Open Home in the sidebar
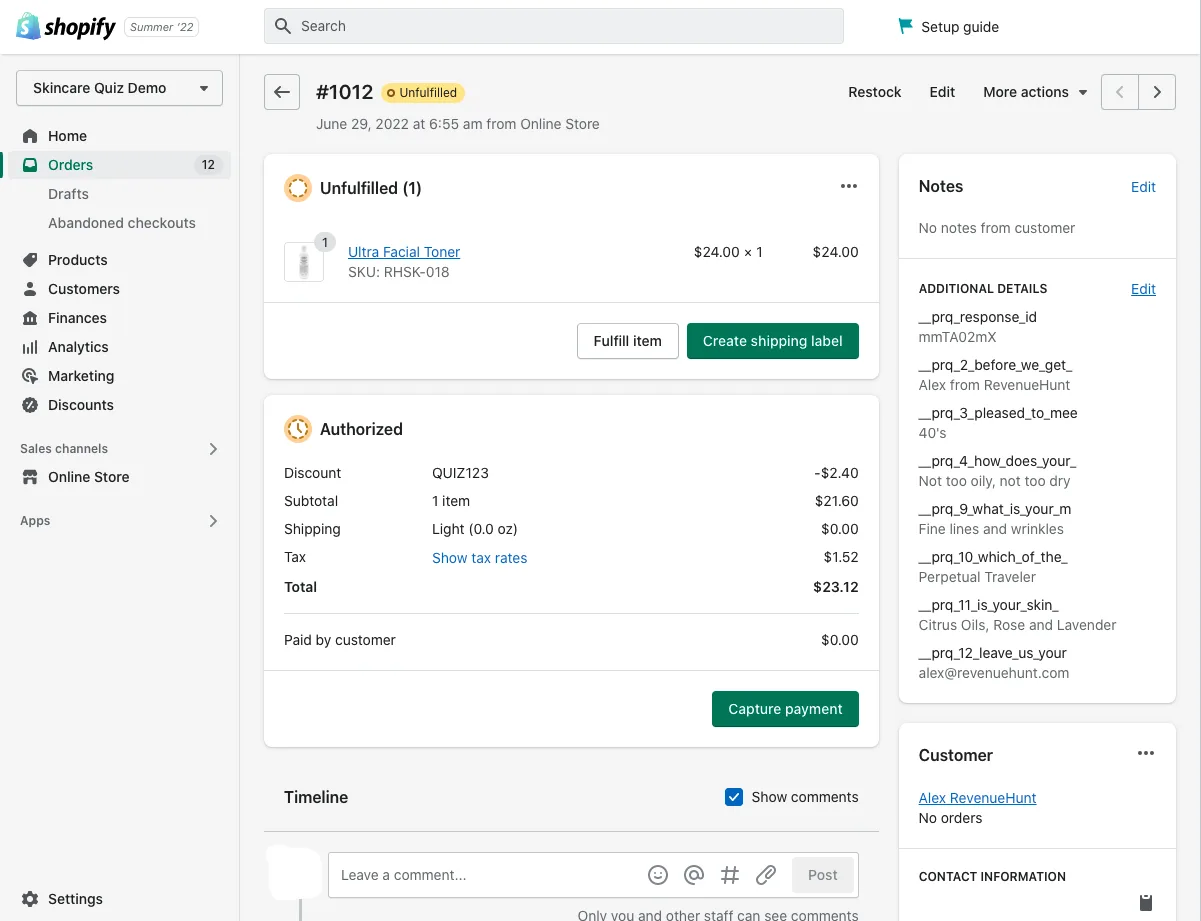1201x921 pixels. click(x=67, y=136)
